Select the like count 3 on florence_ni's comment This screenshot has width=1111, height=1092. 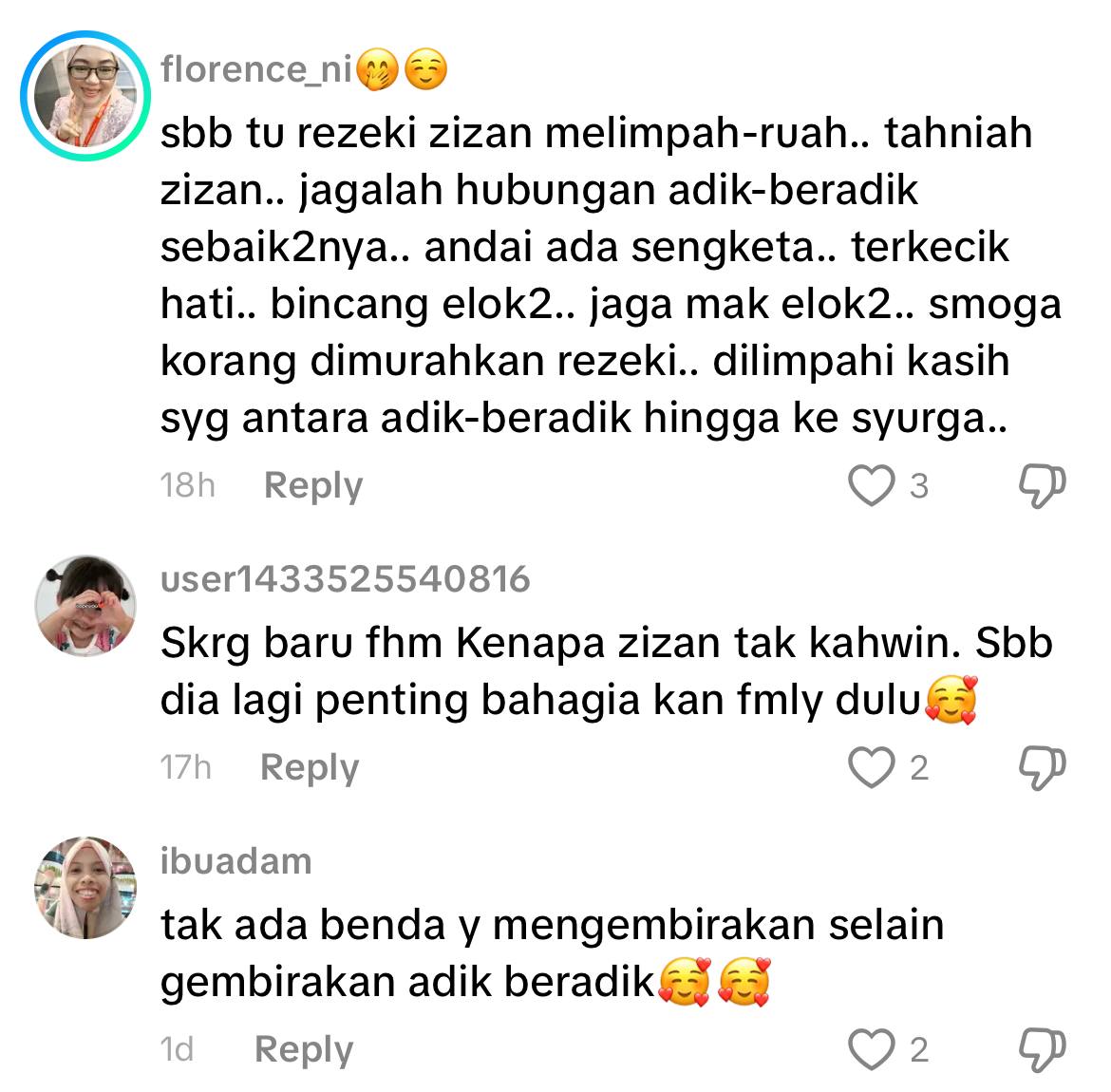[x=919, y=487]
